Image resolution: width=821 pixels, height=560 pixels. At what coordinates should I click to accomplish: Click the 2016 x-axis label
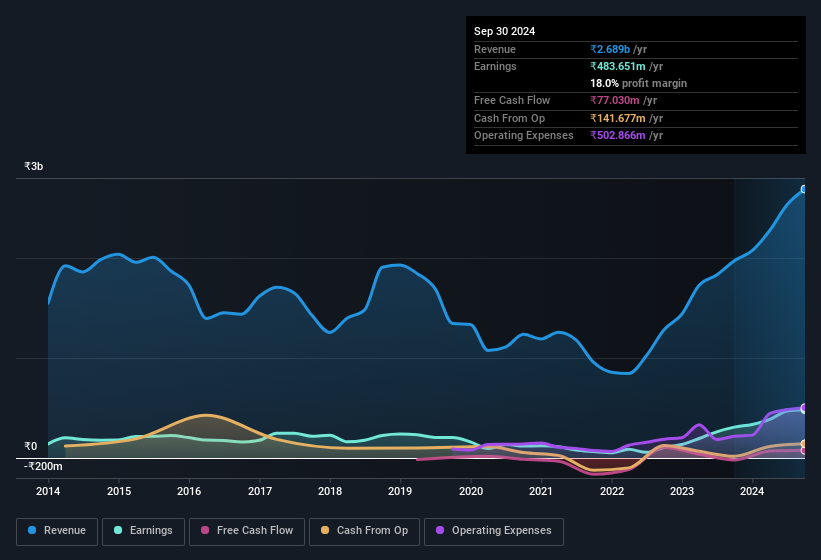189,491
